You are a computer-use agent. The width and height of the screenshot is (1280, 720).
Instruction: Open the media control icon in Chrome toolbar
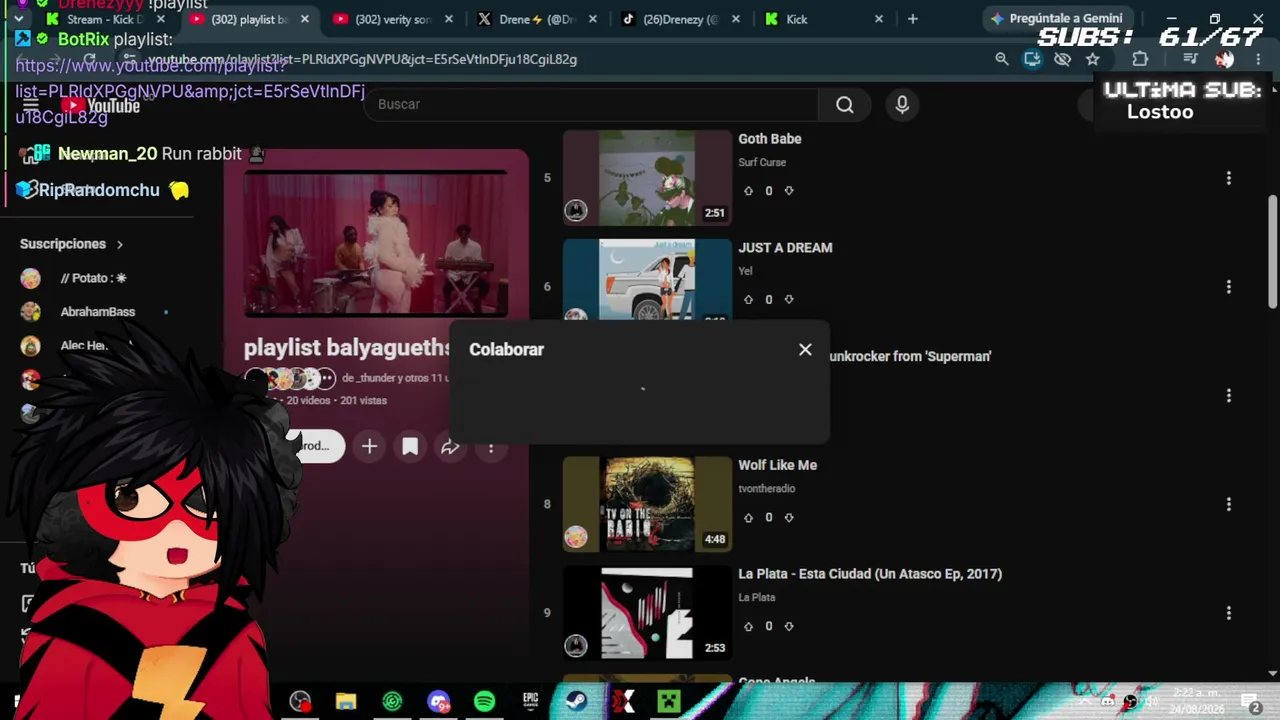[1190, 59]
